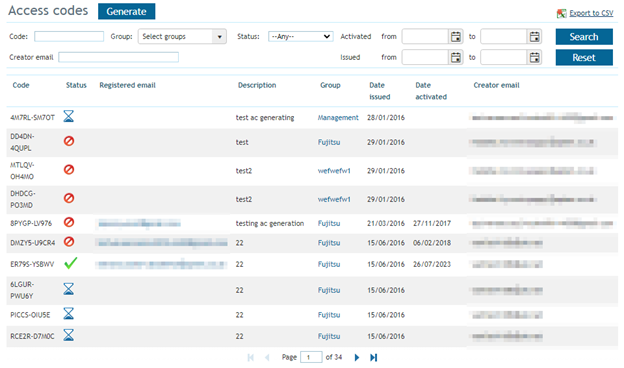Image resolution: width=624 pixels, height=368 pixels.
Task: Click Registered email column header
Action: [x=127, y=85]
